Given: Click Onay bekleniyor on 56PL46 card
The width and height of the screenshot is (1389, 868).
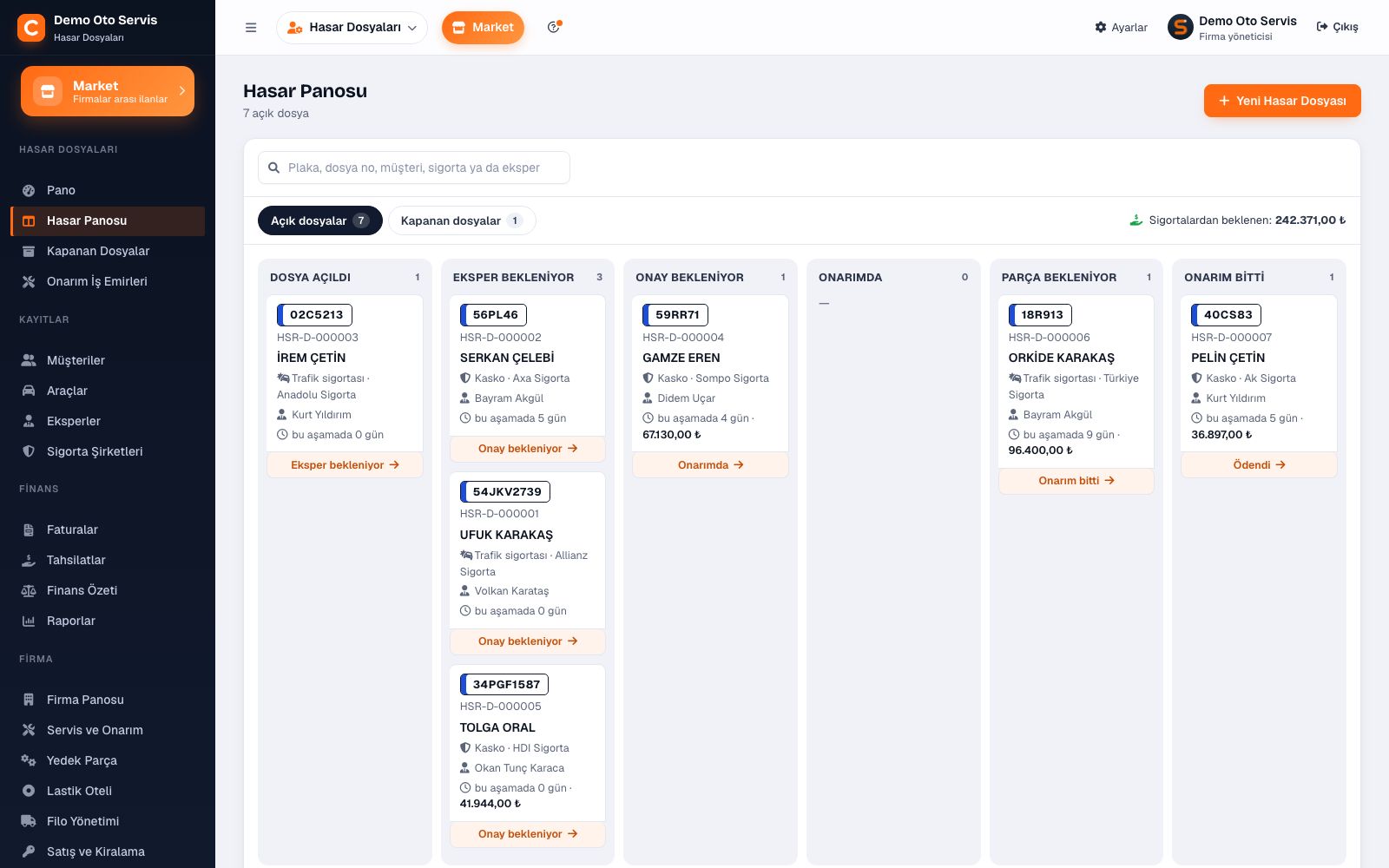Looking at the screenshot, I should [528, 449].
